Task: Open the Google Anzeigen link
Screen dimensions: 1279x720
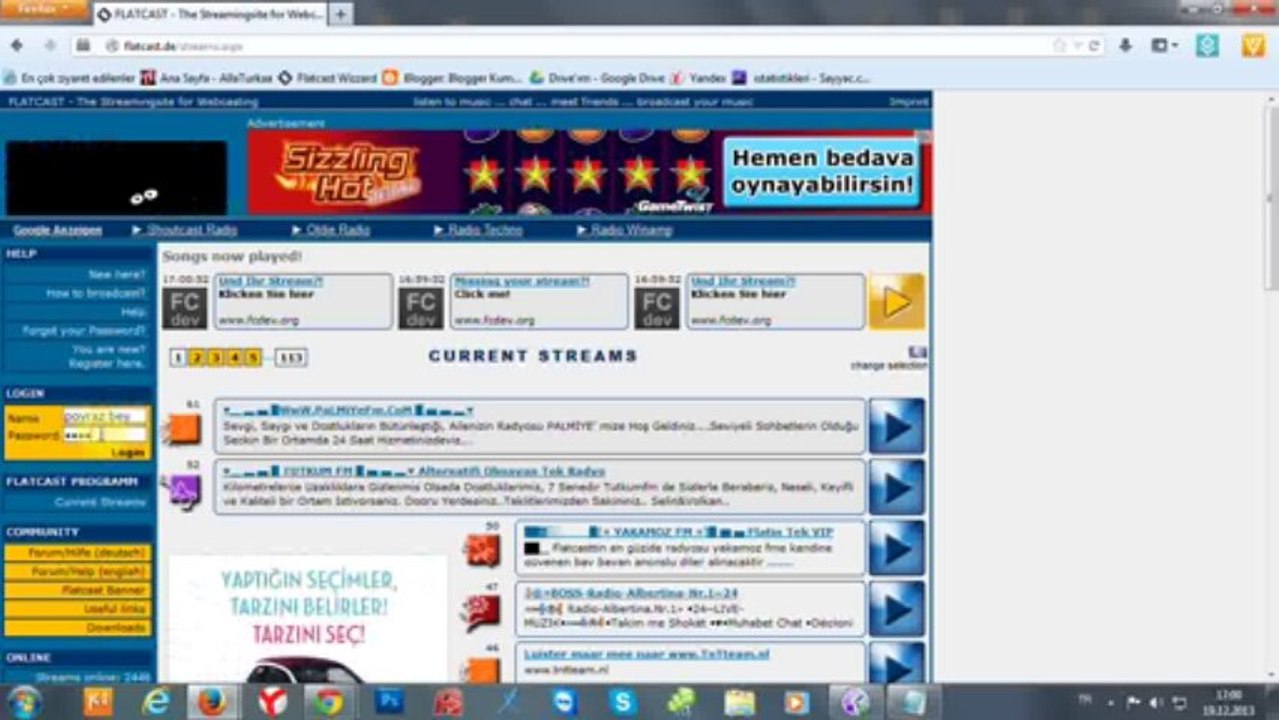Action: click(58, 230)
